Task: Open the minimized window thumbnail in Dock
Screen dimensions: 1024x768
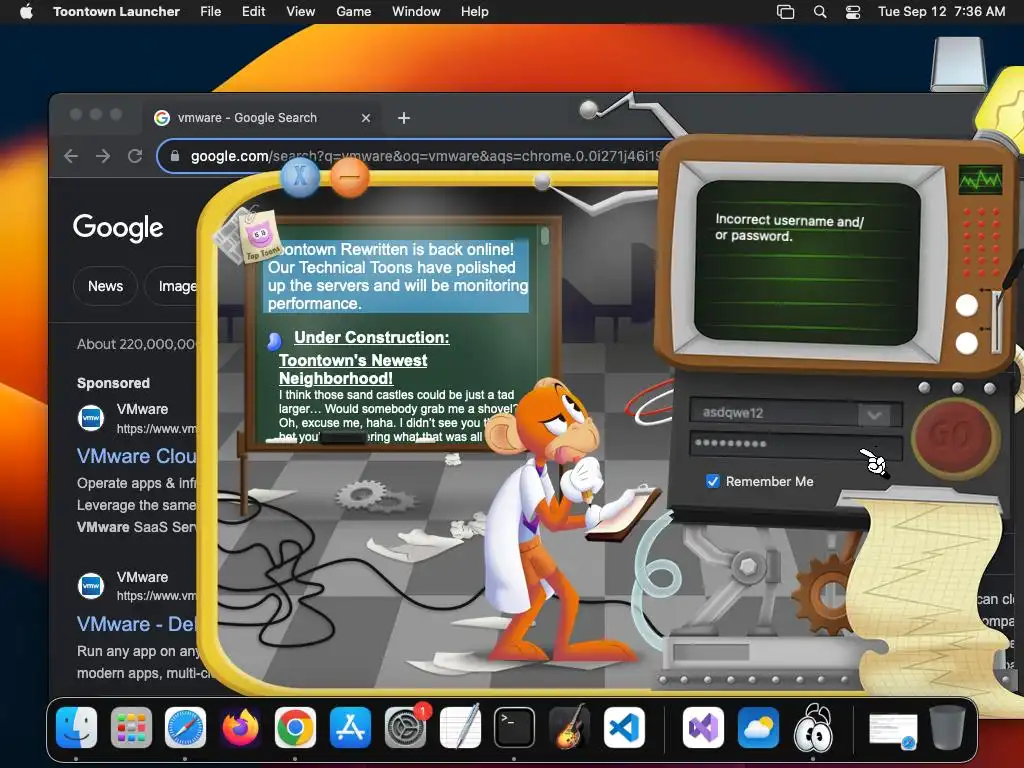Action: pyautogui.click(x=893, y=730)
